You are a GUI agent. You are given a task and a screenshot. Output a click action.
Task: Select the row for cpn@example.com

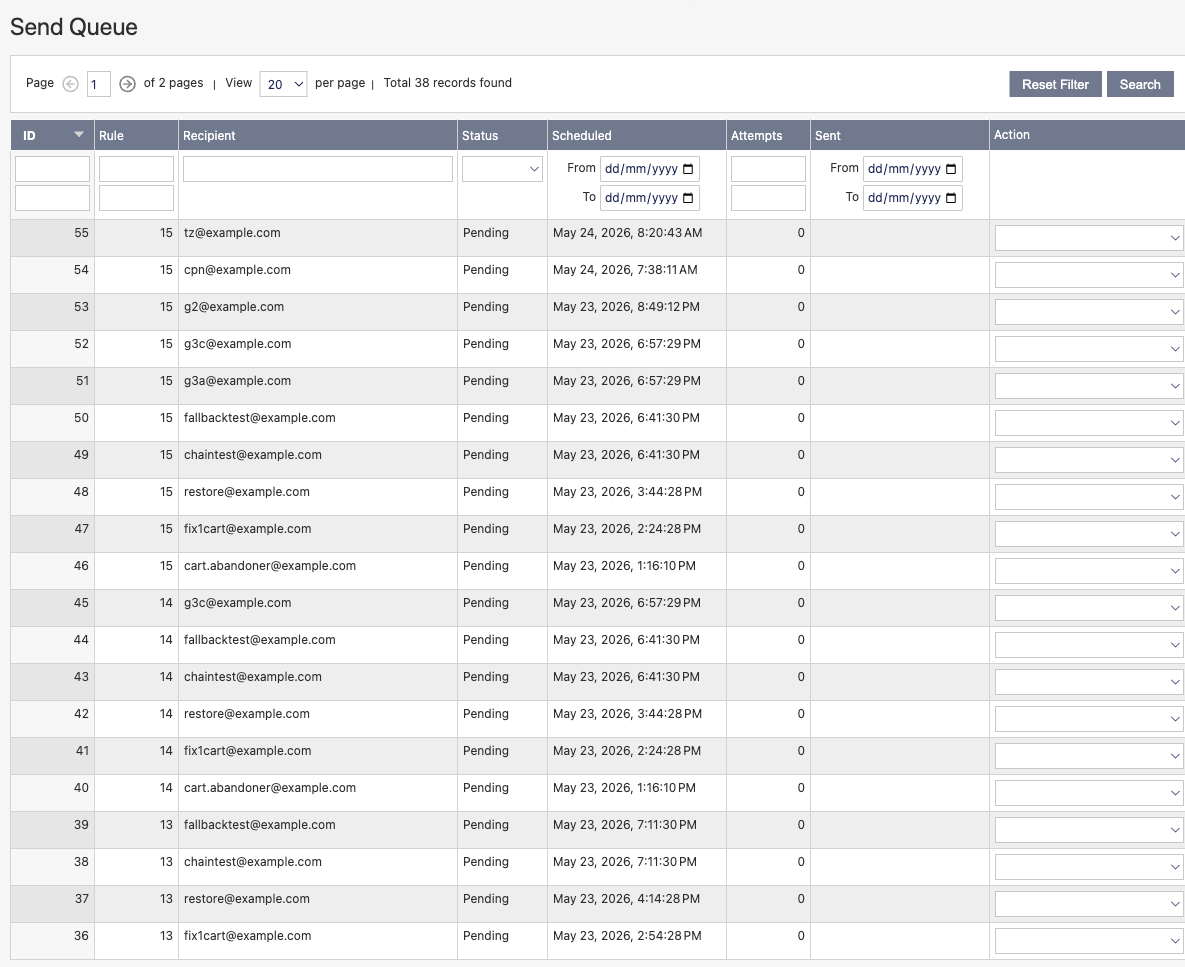point(597,275)
